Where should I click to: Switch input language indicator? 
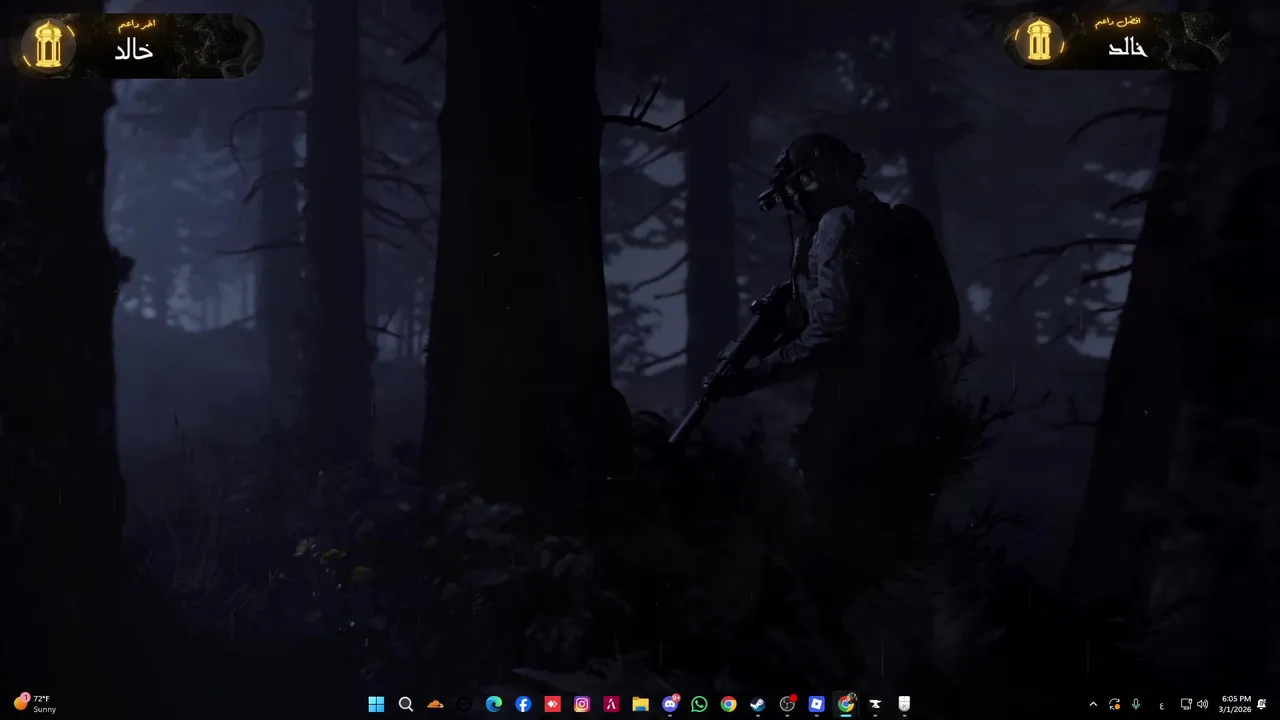[1162, 705]
